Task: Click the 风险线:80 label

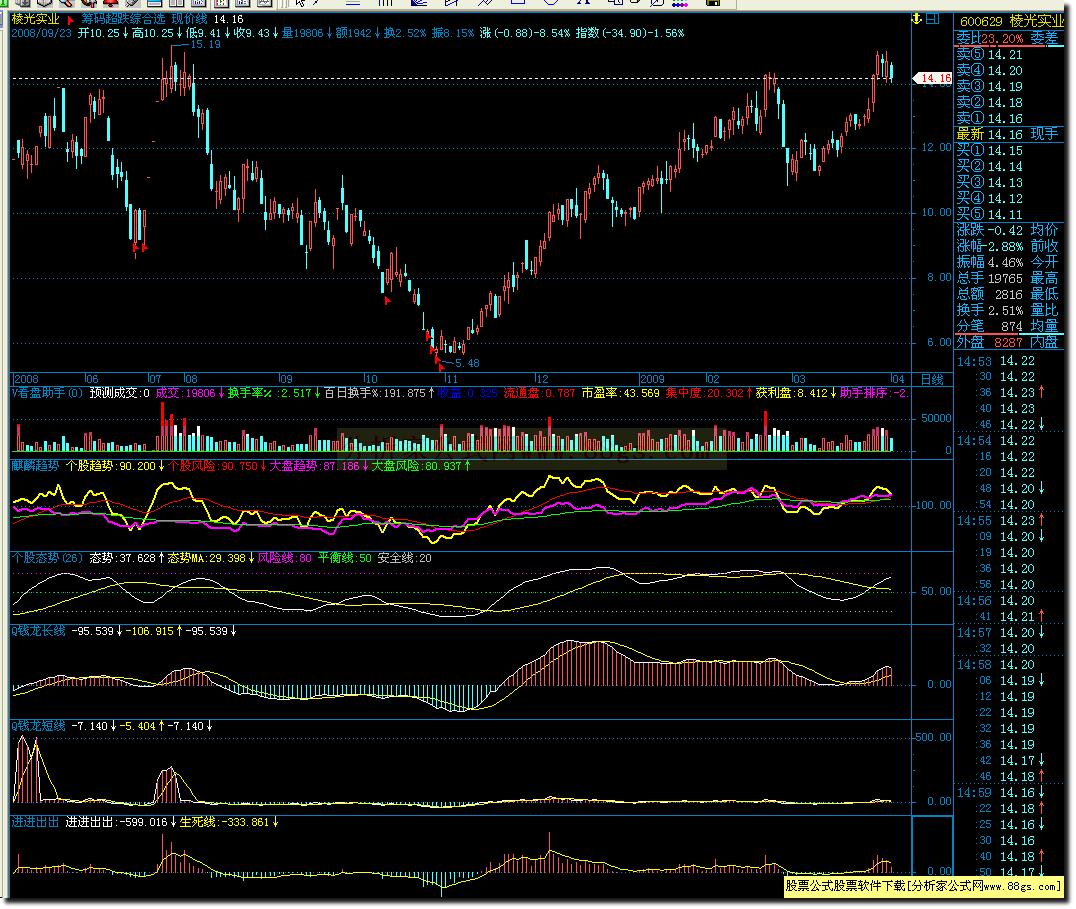Action: 284,558
